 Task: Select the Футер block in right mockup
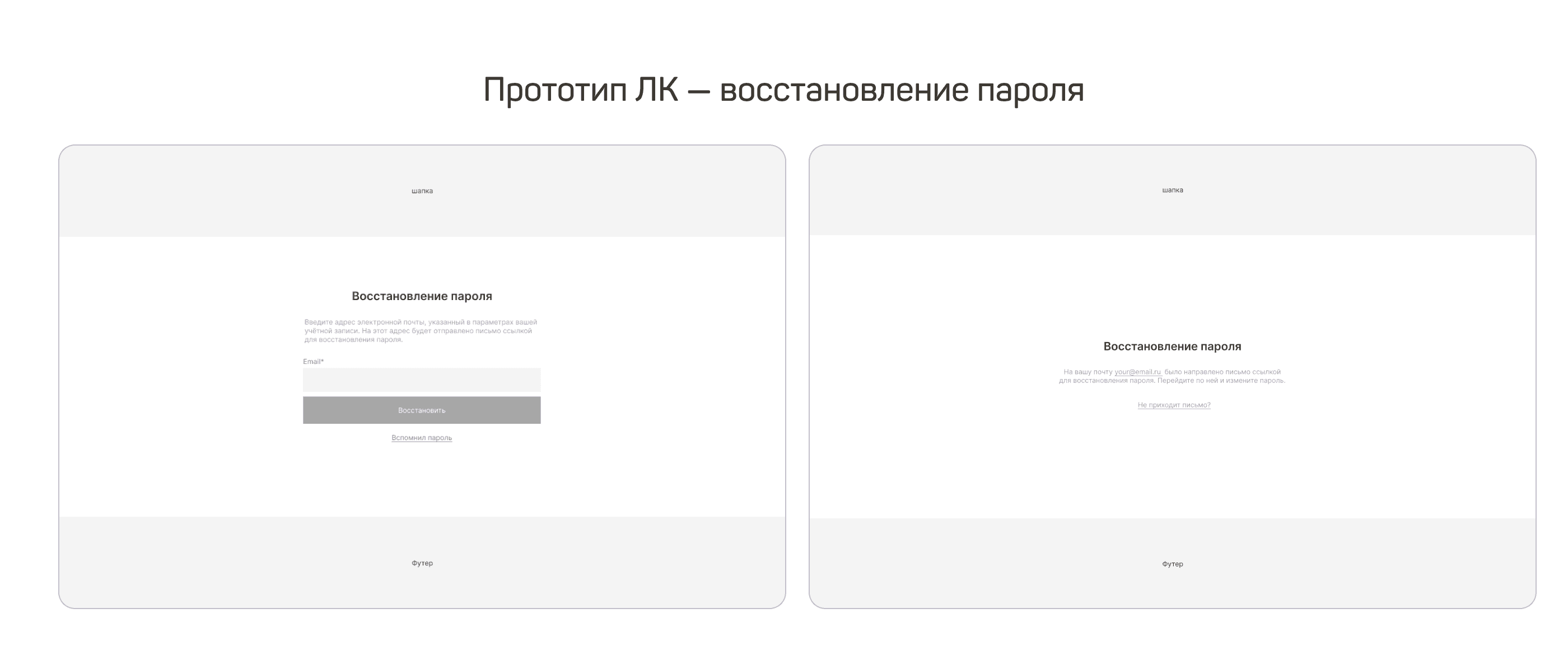click(1172, 563)
